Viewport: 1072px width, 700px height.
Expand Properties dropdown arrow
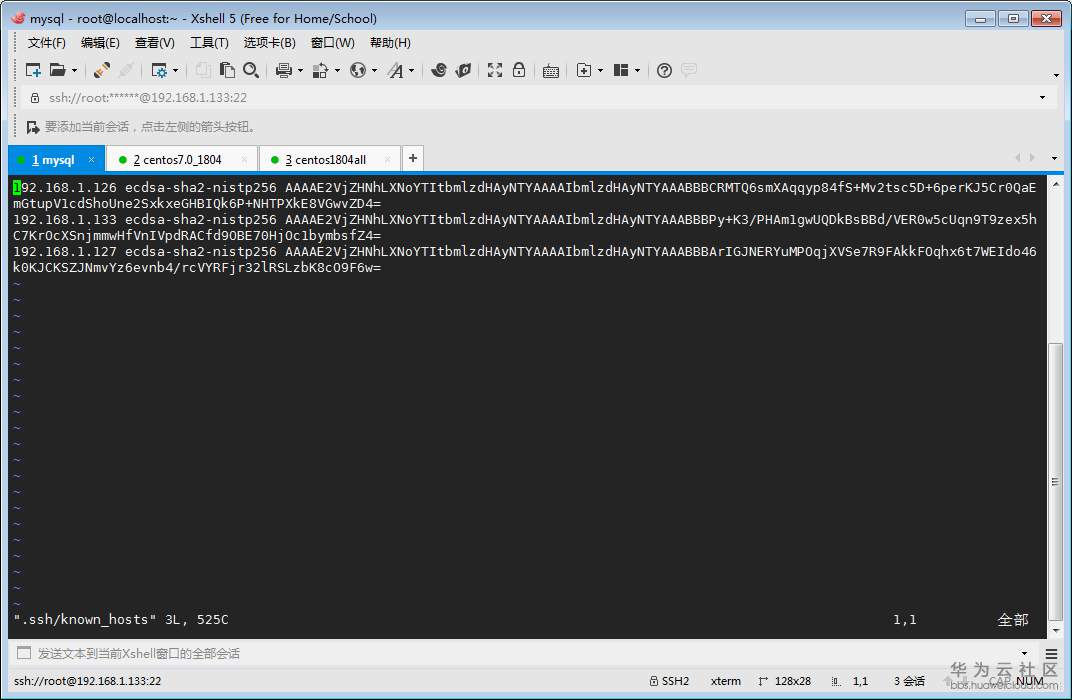pos(176,70)
